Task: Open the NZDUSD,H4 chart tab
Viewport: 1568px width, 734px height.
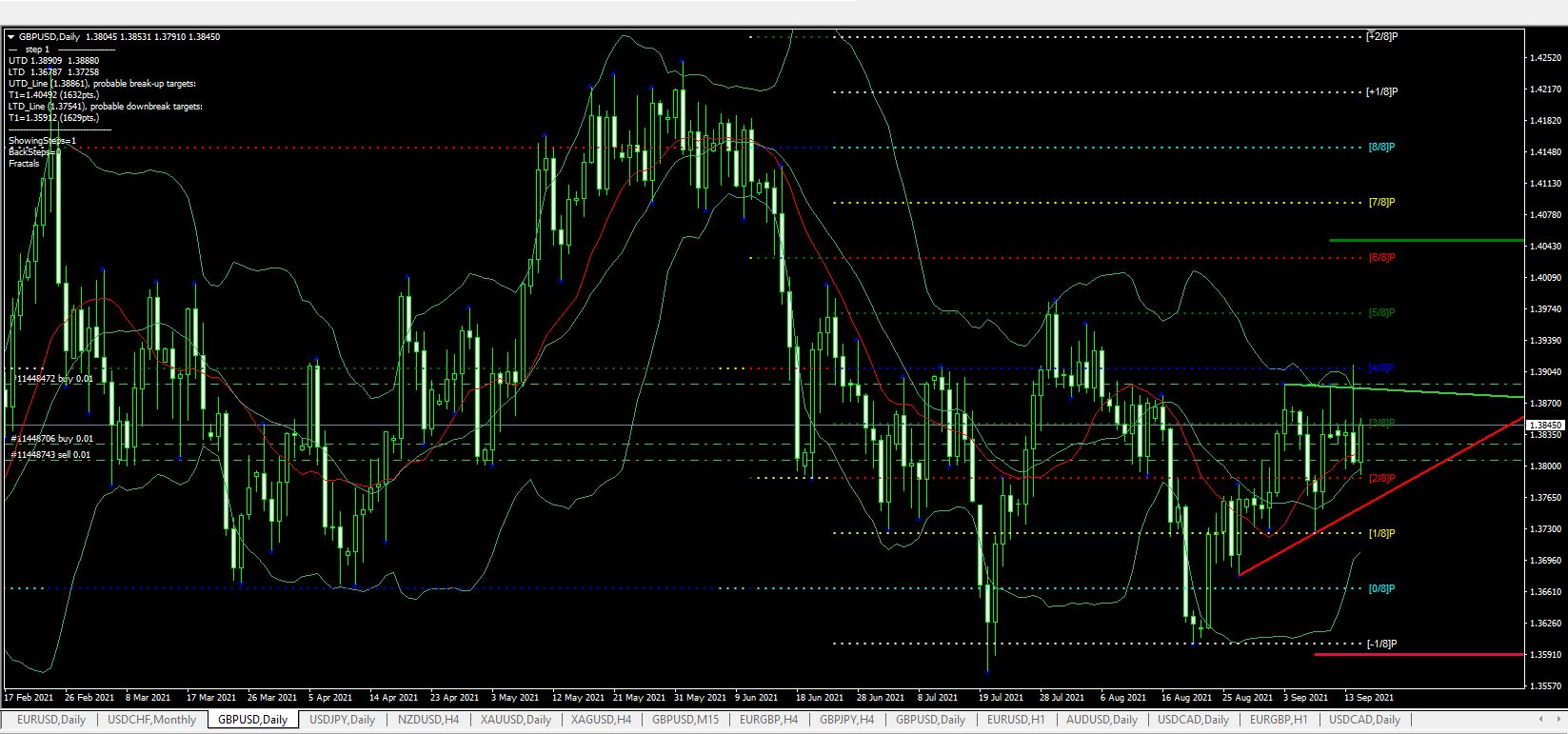Action: [428, 720]
